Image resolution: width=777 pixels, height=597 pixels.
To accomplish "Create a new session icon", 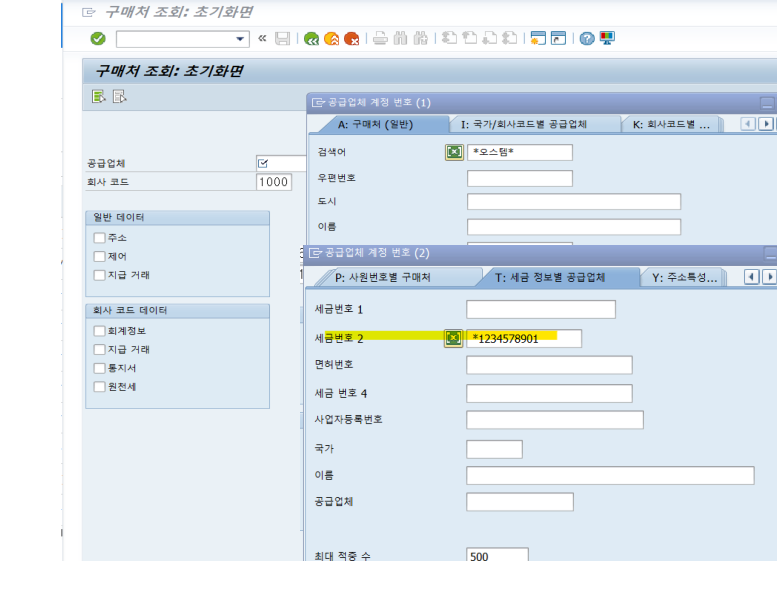I will coord(538,38).
